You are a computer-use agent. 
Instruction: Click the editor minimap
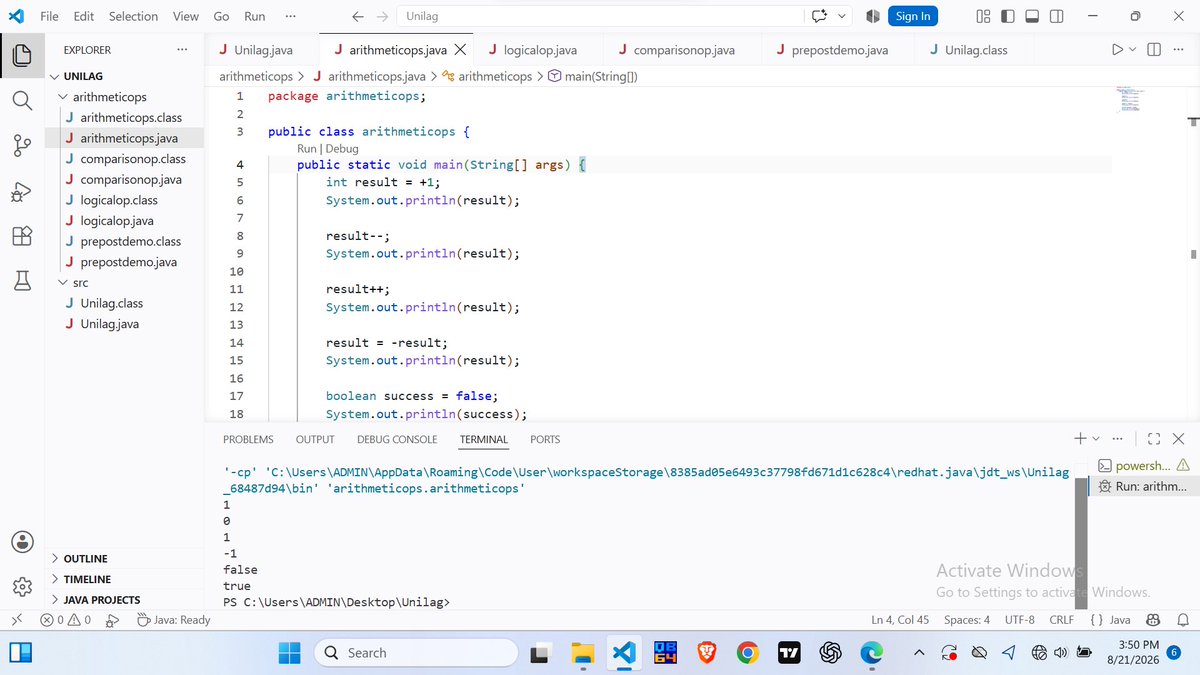pyautogui.click(x=1131, y=101)
